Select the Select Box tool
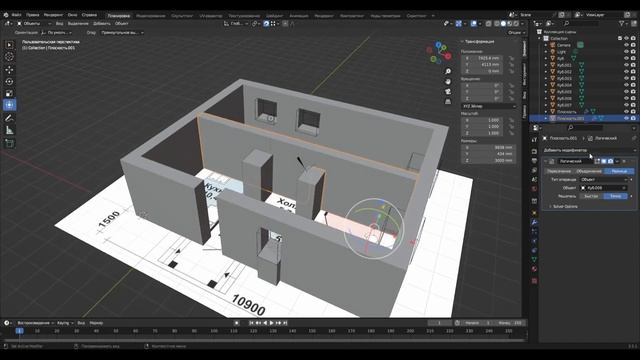640x360 pixels. 9,44
